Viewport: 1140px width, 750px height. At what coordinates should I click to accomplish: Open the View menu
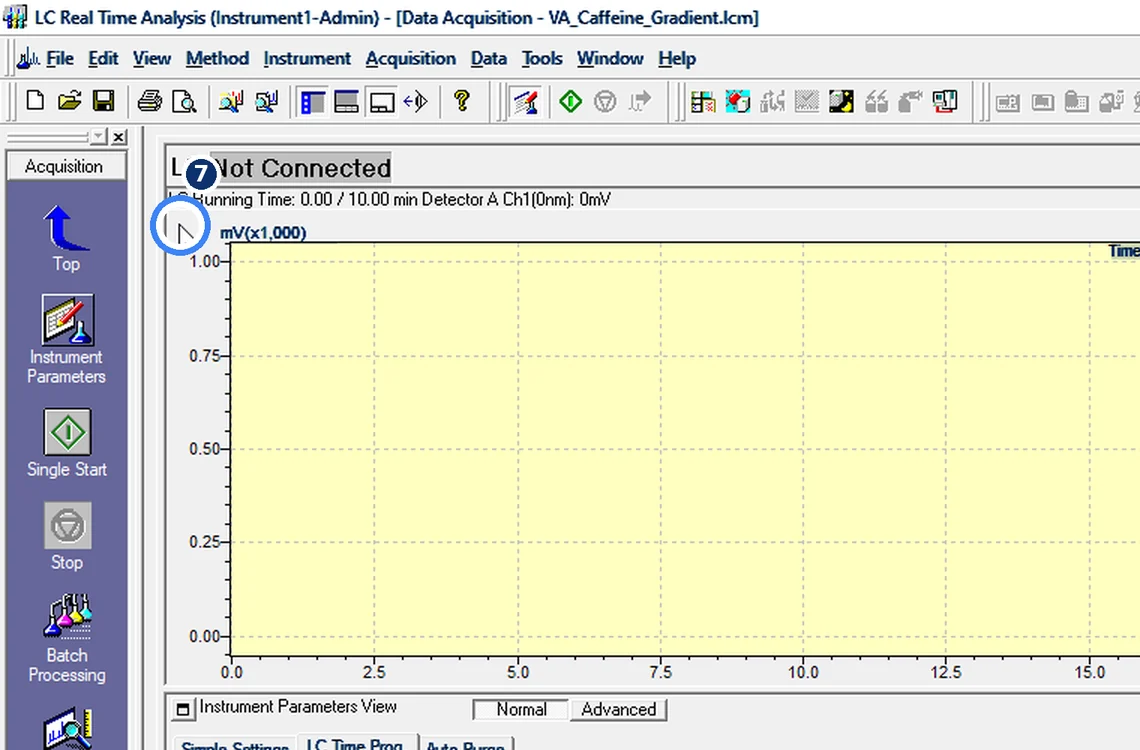152,58
